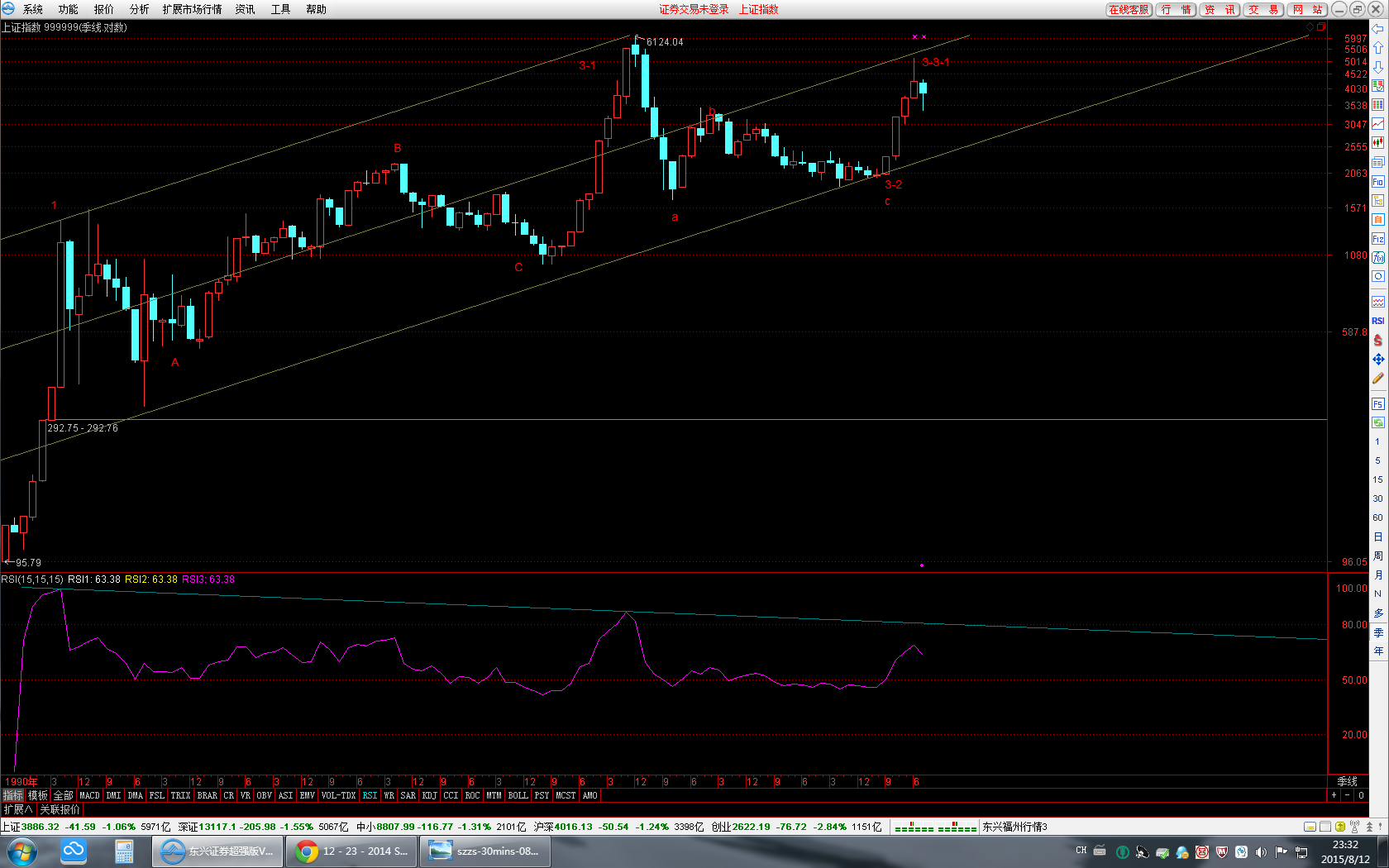Click the up arrow icon in right sidebar
This screenshot has height=868, width=1389.
1378,48
